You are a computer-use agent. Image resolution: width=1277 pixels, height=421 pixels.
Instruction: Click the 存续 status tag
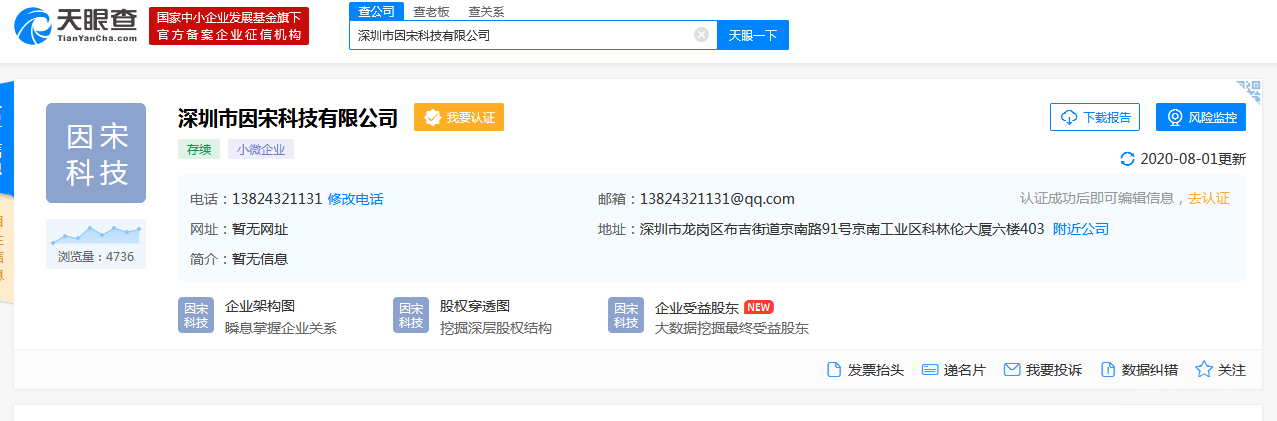pyautogui.click(x=198, y=149)
